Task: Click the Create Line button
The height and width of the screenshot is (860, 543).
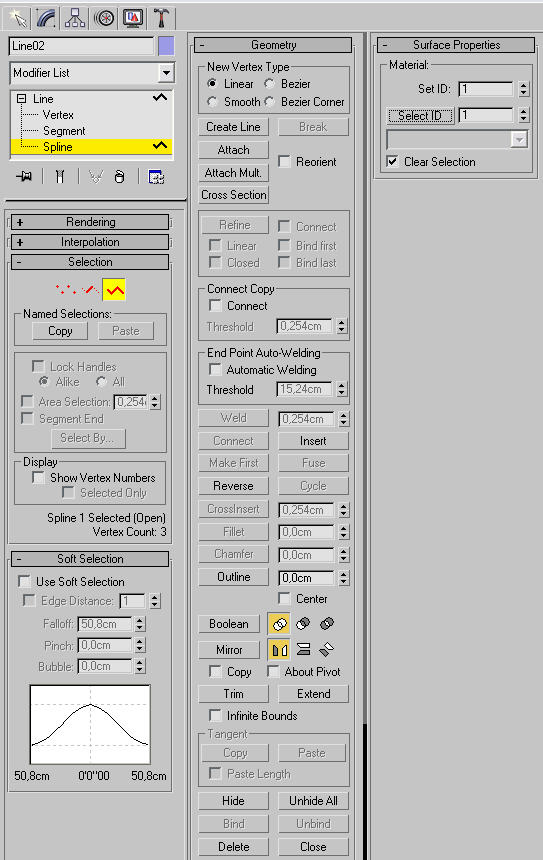Action: [234, 127]
